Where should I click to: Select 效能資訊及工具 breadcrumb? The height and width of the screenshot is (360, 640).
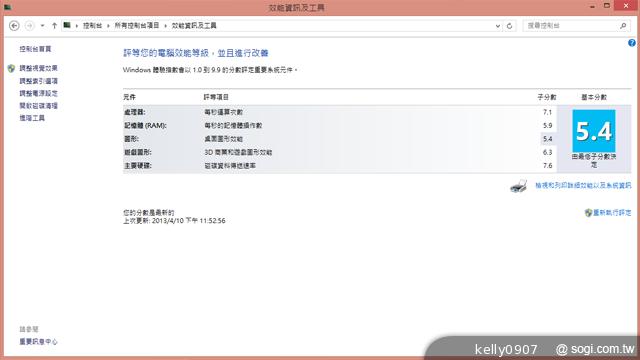click(x=194, y=25)
